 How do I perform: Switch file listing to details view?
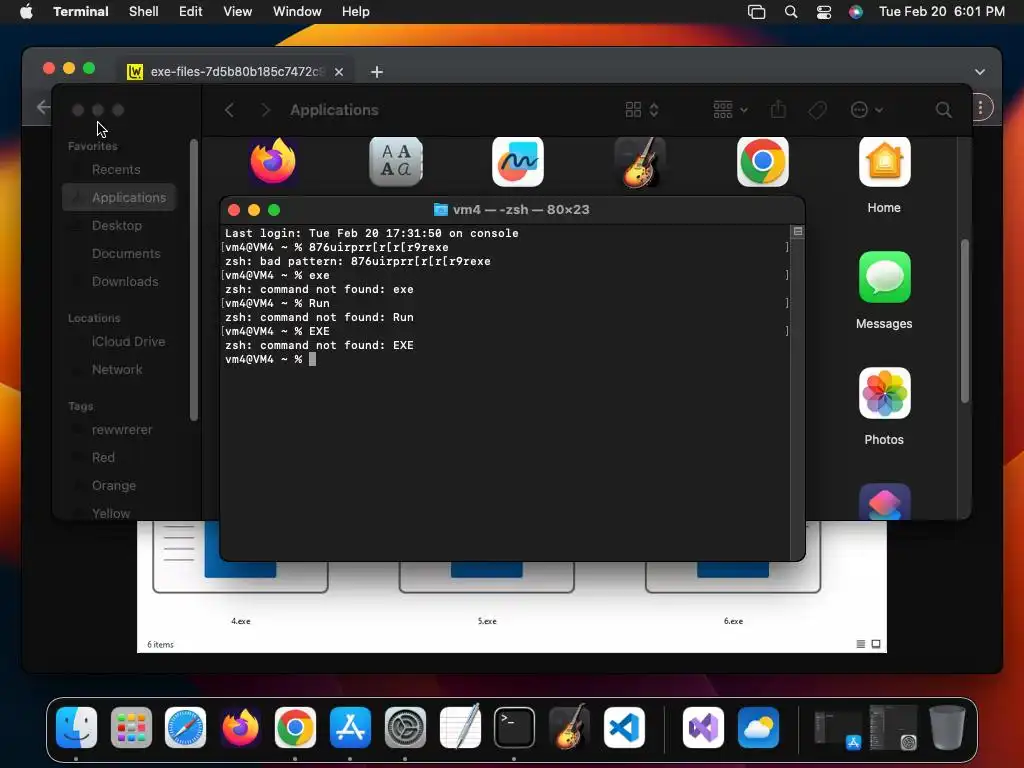tap(861, 644)
